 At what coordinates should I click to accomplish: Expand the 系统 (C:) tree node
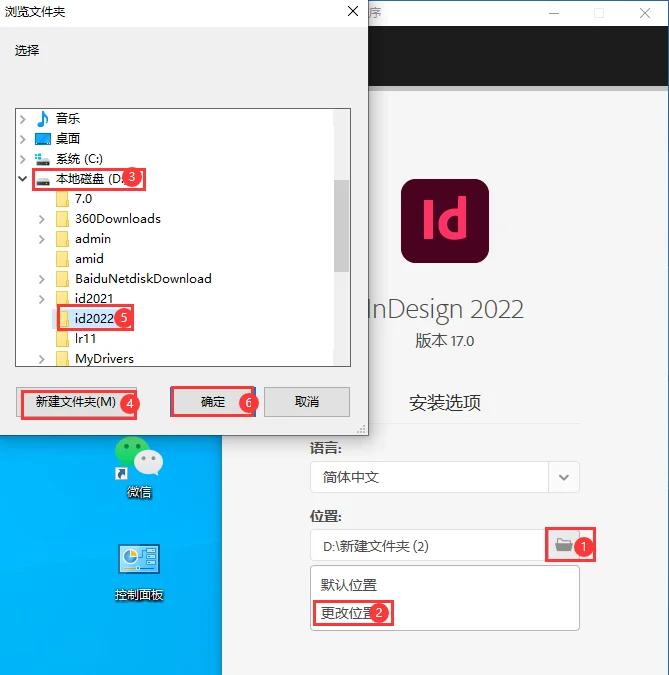(x=23, y=159)
